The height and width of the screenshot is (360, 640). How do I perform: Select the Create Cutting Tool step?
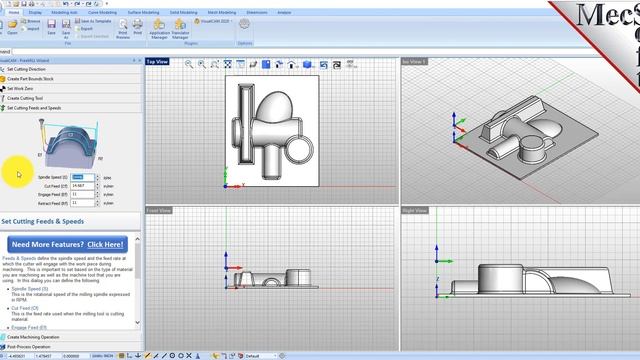point(71,98)
